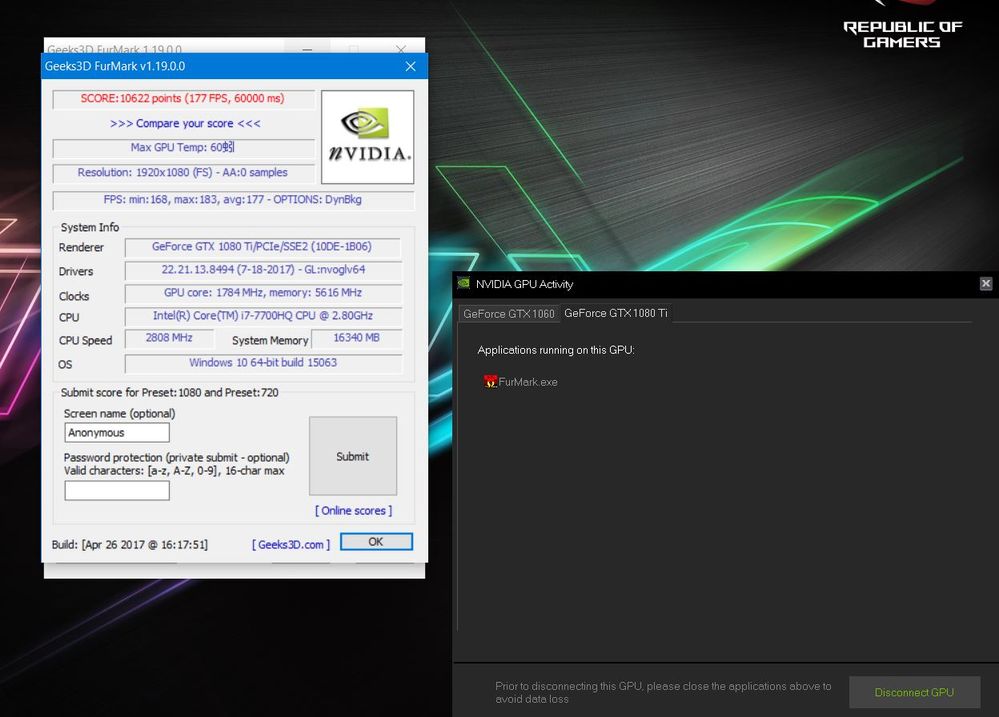Click the FPS min max avg field
Screen dimensions: 999x717
pyautogui.click(x=233, y=200)
